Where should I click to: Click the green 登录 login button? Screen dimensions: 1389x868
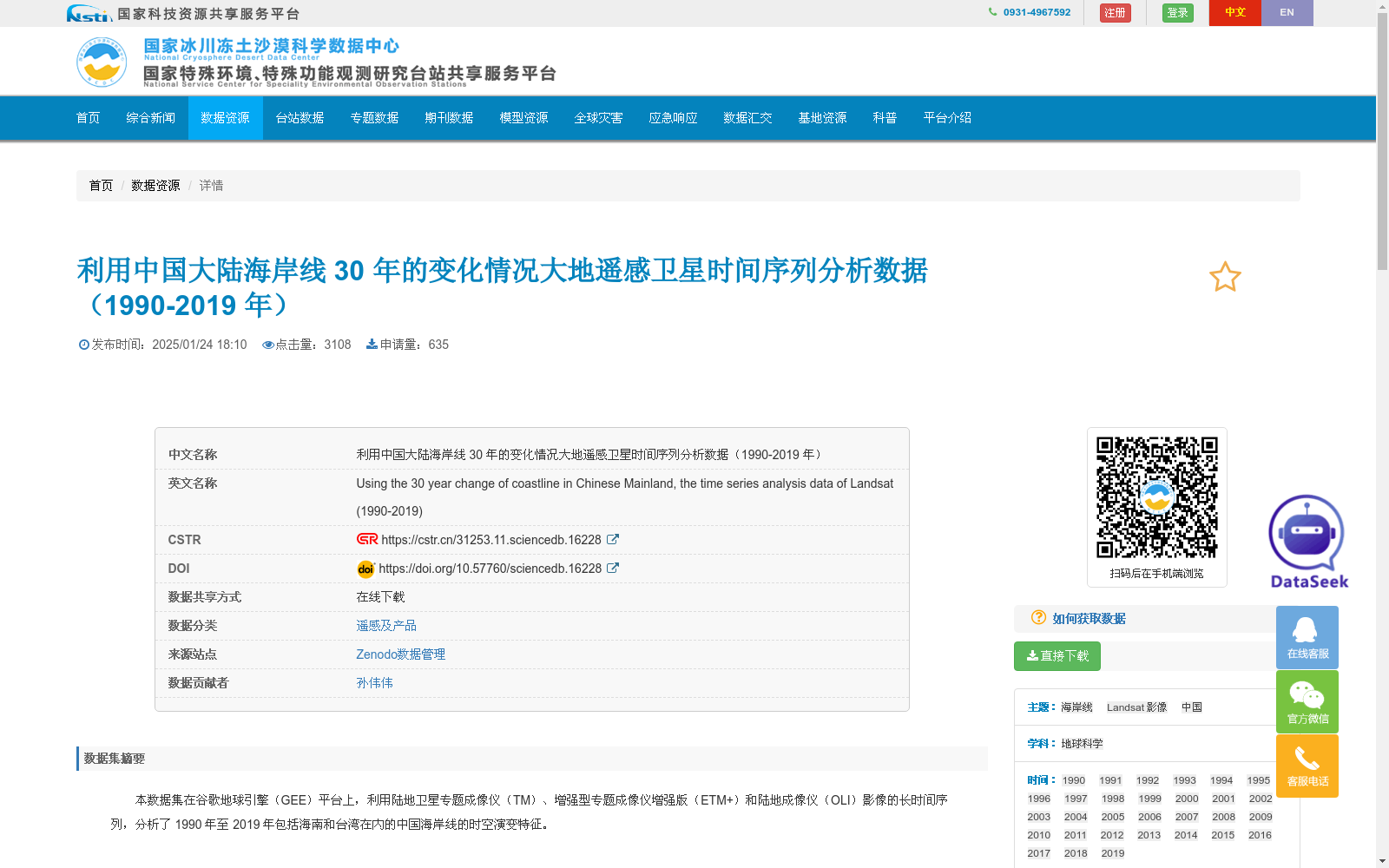(x=1178, y=13)
